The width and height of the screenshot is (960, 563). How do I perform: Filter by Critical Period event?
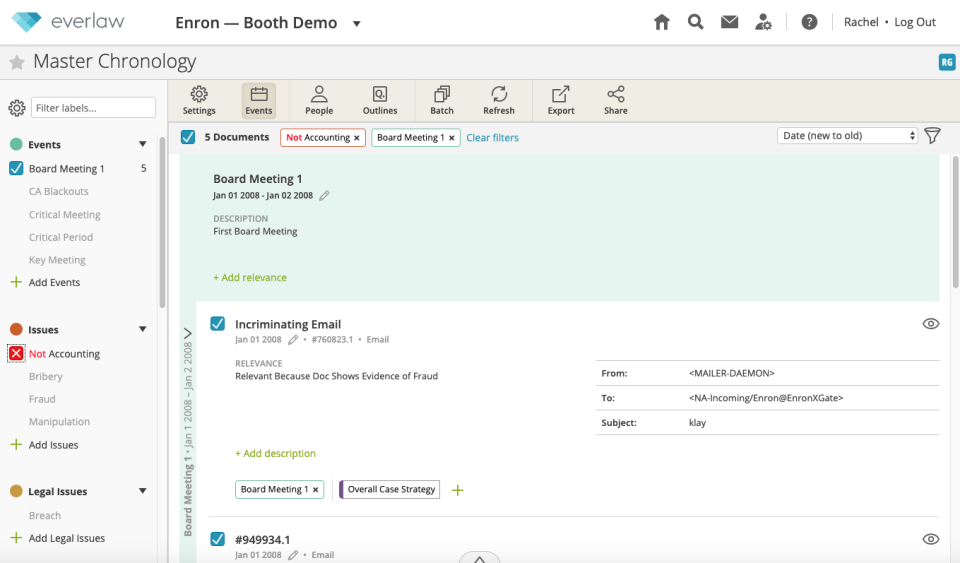click(x=61, y=237)
